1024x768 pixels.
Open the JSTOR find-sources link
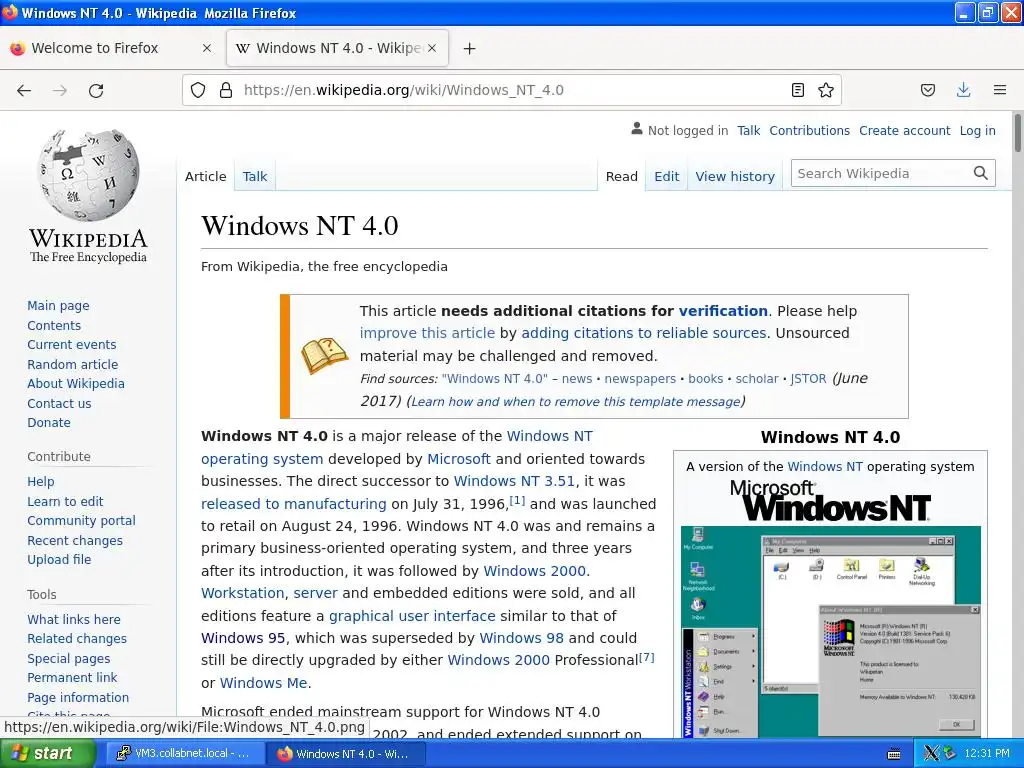tap(808, 379)
